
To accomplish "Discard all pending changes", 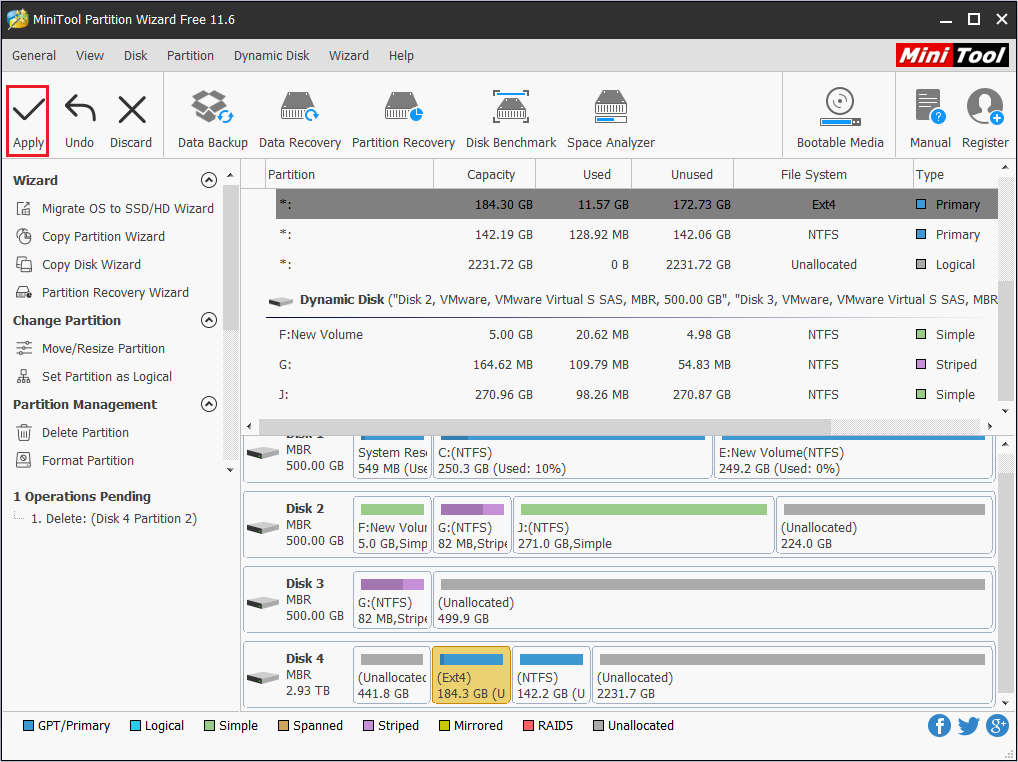I will (131, 121).
